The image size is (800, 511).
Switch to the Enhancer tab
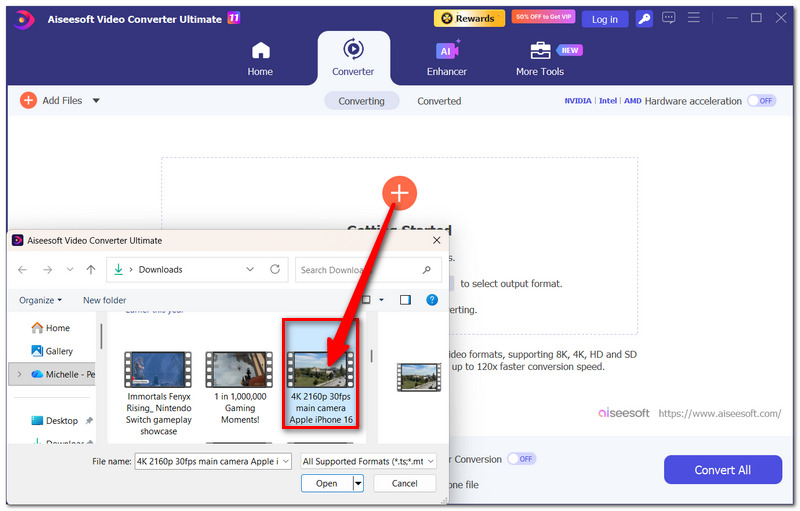point(446,59)
